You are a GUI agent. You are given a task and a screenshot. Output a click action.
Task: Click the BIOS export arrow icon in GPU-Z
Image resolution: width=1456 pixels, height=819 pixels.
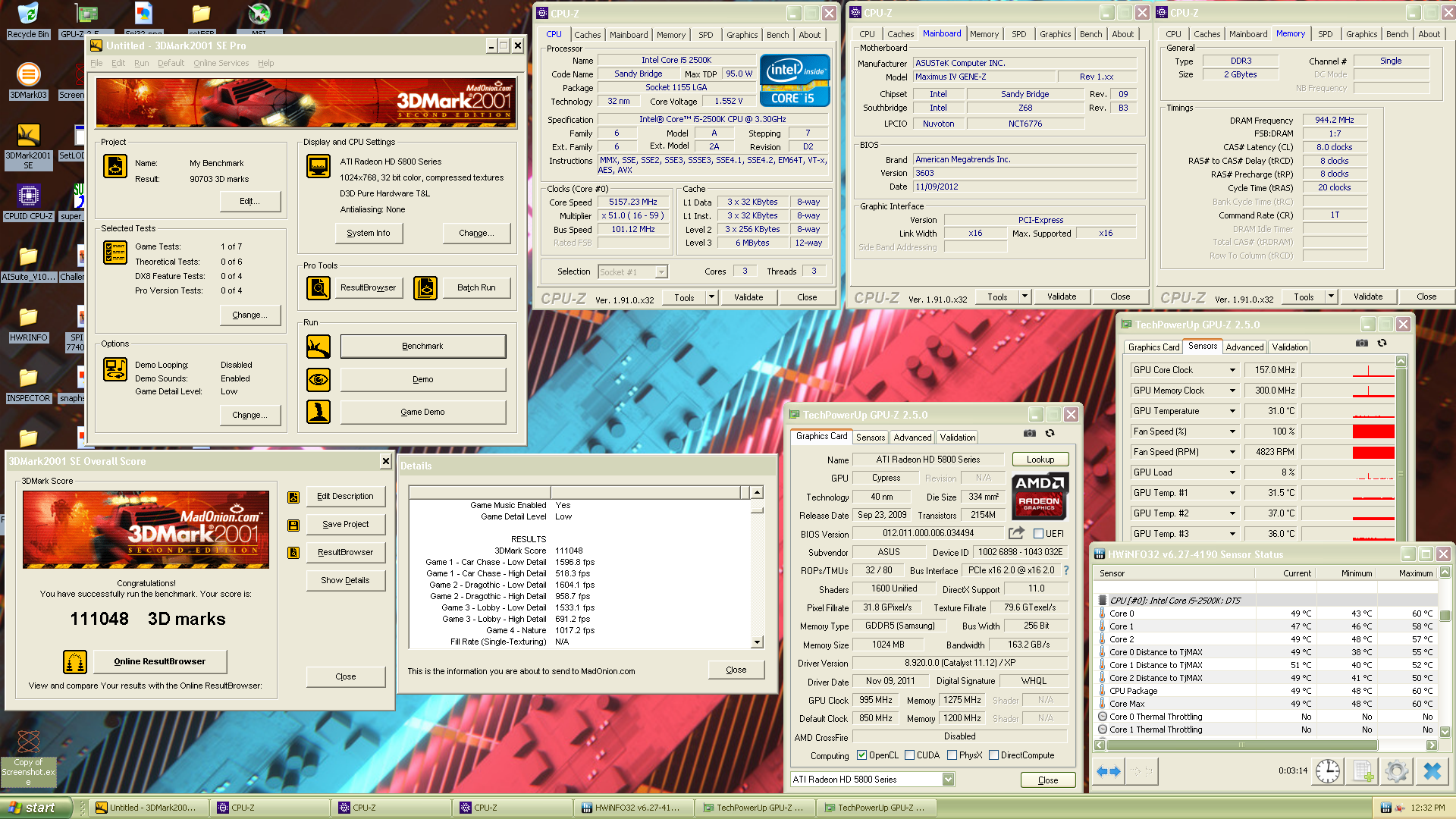1017,533
